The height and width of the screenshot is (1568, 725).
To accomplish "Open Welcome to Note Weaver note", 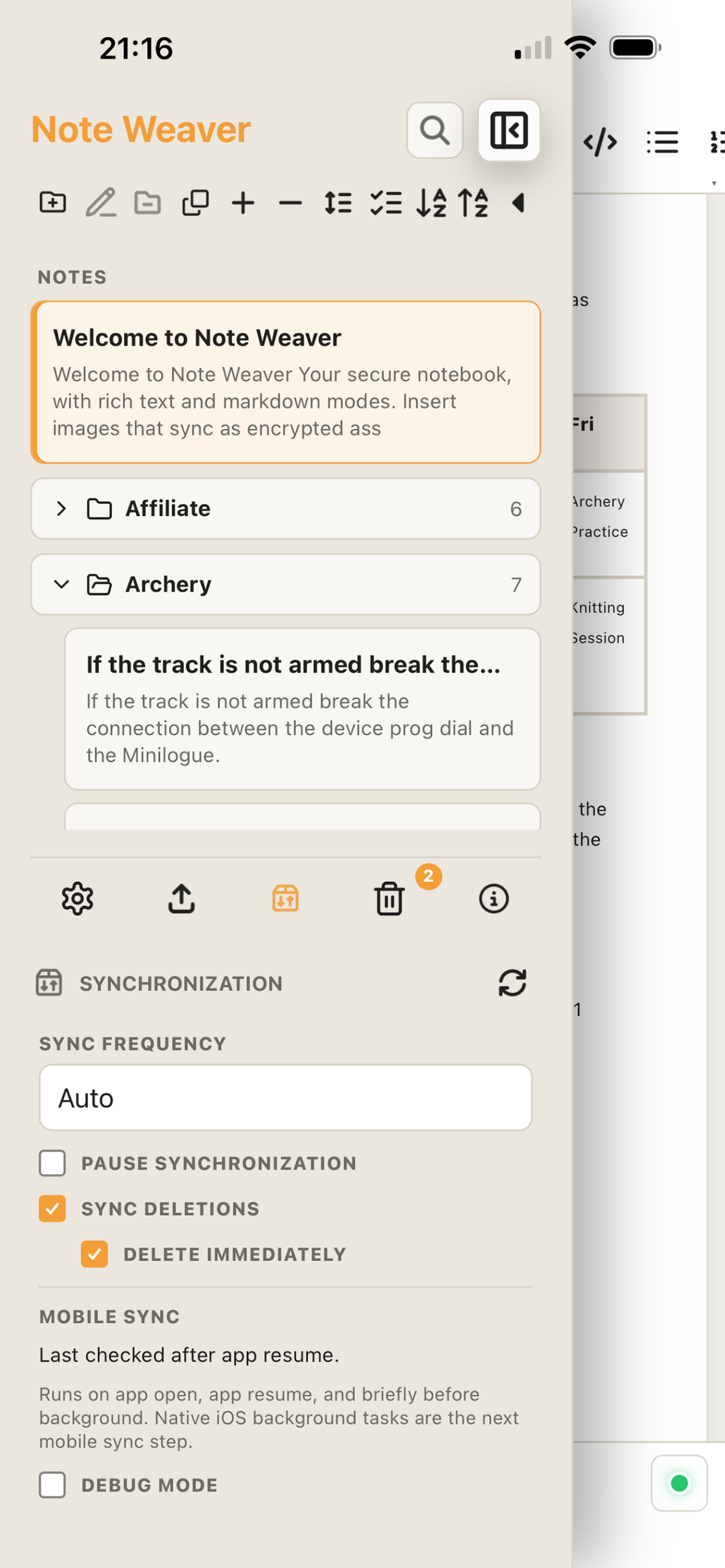I will coord(286,382).
